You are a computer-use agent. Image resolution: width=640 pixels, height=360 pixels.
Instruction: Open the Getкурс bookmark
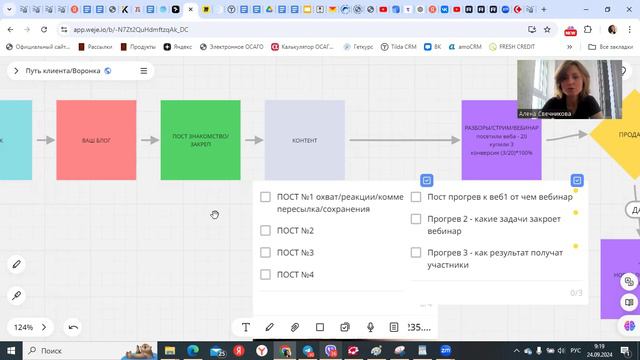pyautogui.click(x=358, y=47)
